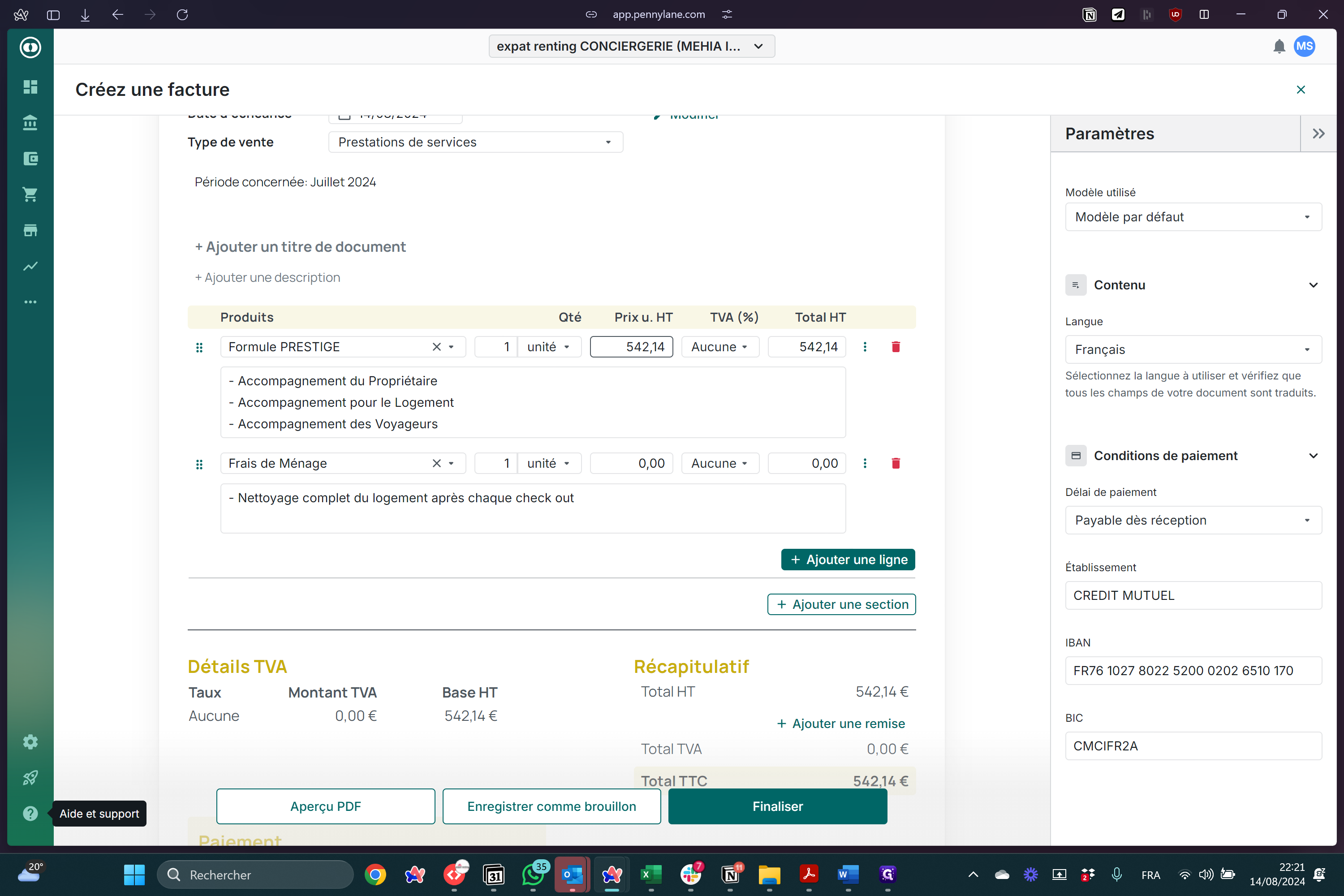Open the company selector dropdown
The width and height of the screenshot is (1344, 896).
click(x=631, y=46)
